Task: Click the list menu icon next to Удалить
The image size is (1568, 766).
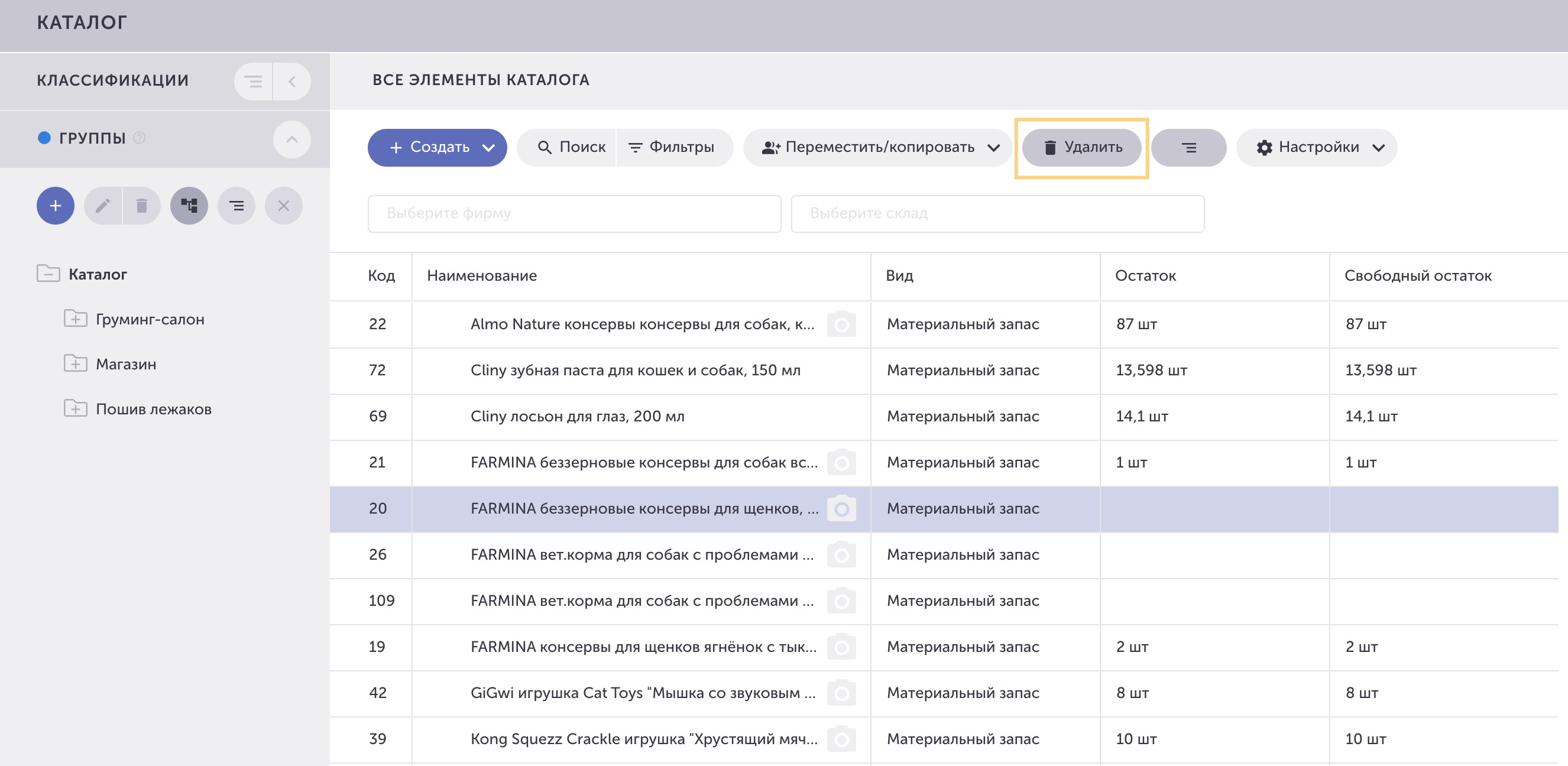Action: click(1188, 147)
